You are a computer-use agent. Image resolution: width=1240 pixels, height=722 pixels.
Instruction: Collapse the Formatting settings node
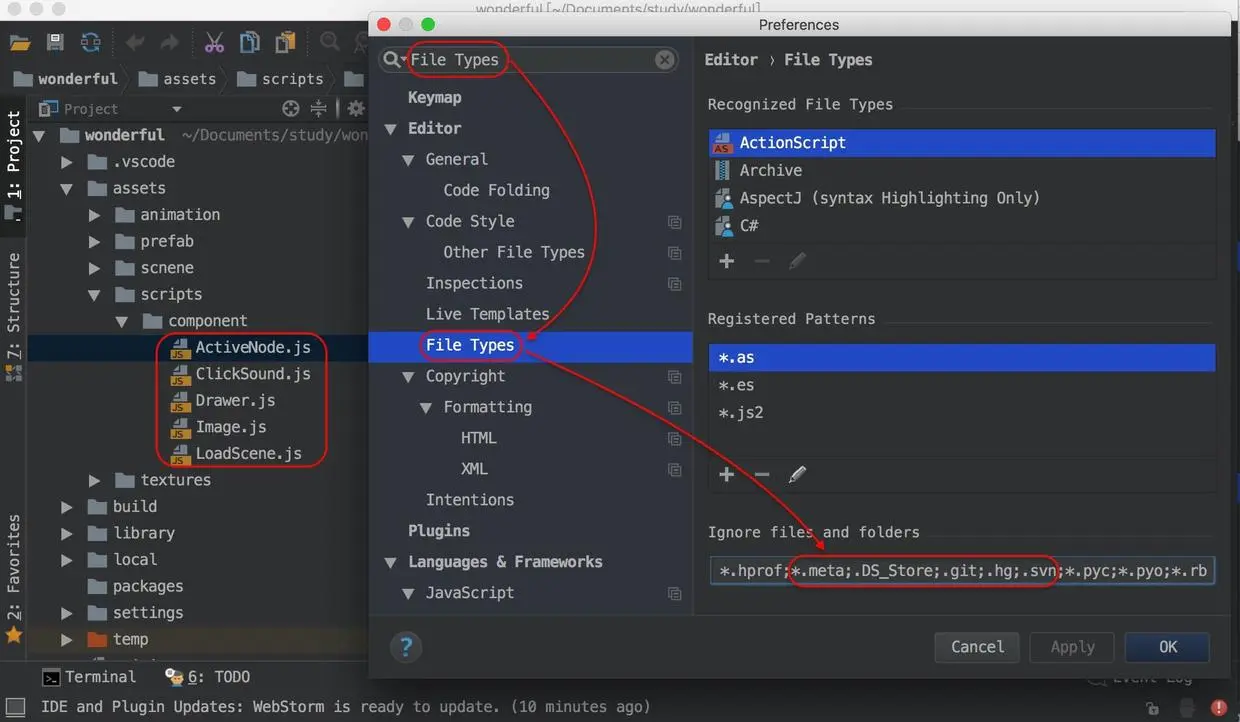424,407
